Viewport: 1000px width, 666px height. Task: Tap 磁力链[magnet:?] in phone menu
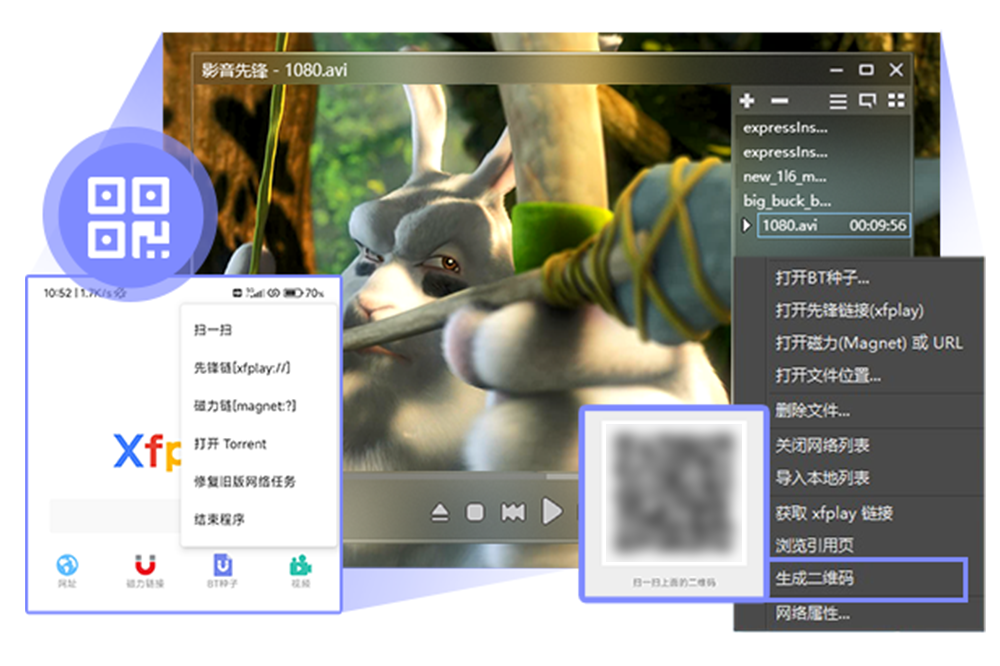coord(245,406)
